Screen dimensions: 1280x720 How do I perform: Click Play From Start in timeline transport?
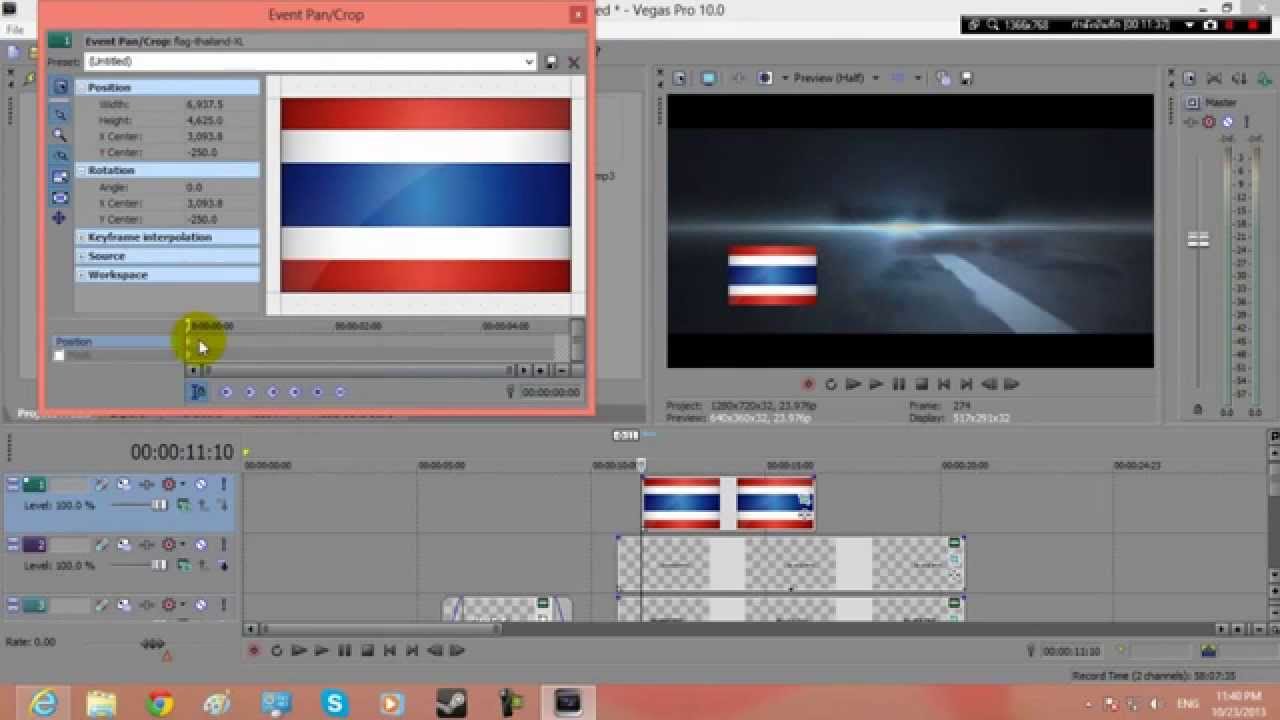(298, 651)
